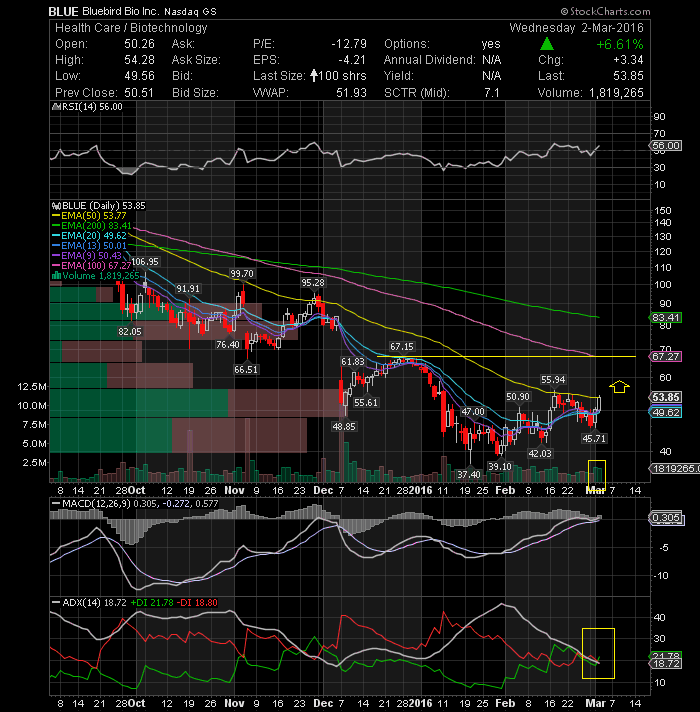
Task: Click the 1819265 volume axis tag
Action: coord(675,469)
